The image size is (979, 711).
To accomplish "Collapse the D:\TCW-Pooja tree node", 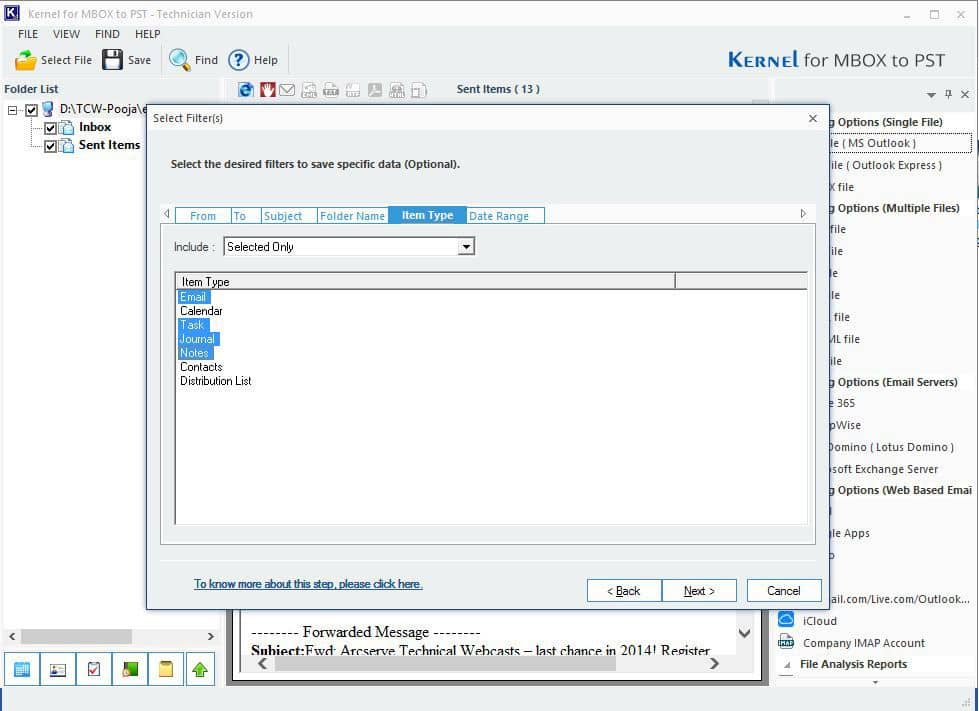I will point(12,110).
